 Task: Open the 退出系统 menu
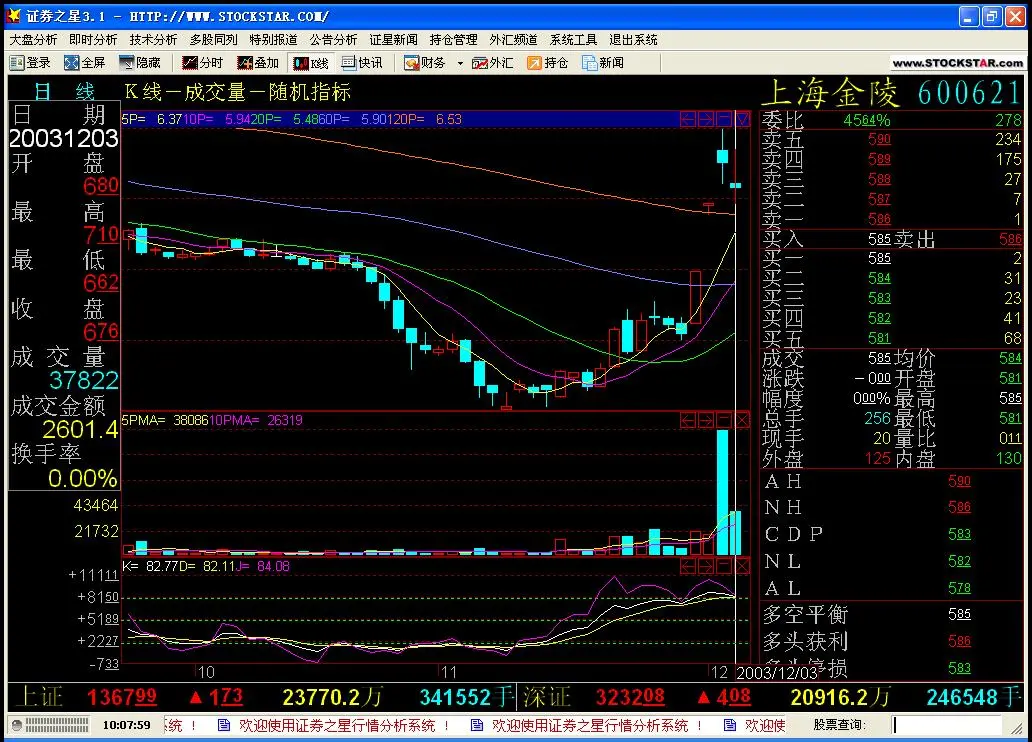tap(633, 40)
